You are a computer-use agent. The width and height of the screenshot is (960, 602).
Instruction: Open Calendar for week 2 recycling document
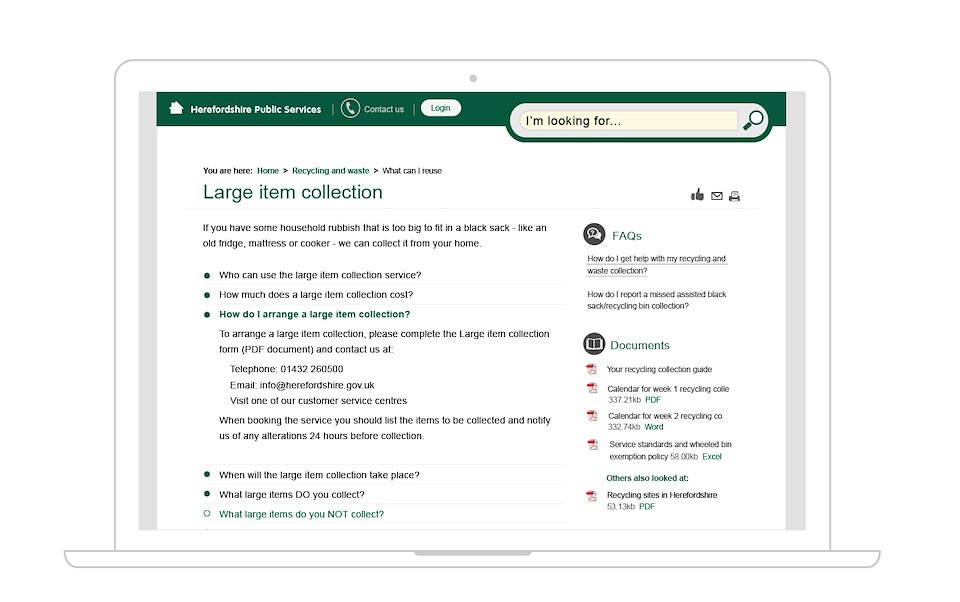coord(665,416)
